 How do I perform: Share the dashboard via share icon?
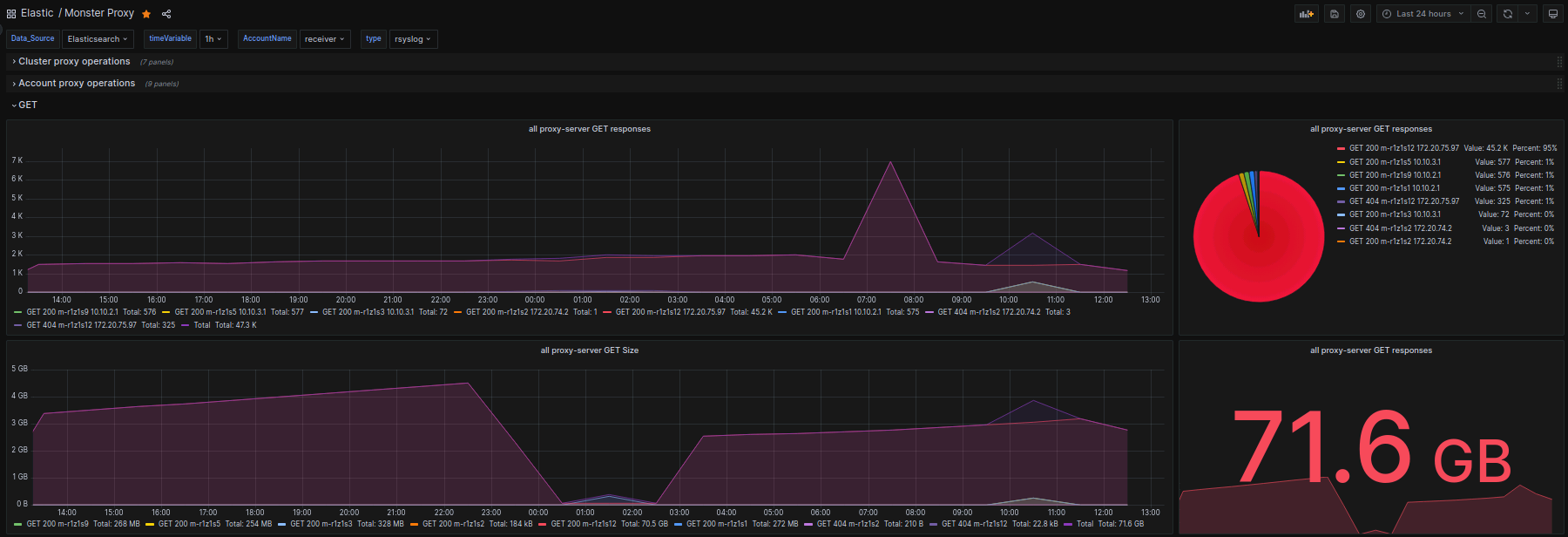pos(166,14)
